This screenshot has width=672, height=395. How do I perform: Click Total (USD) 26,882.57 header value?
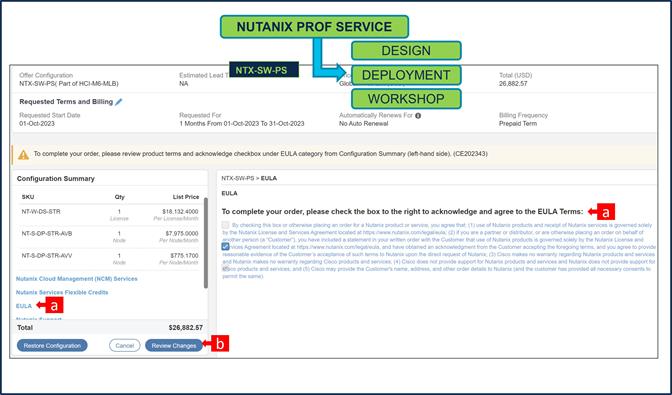point(513,84)
